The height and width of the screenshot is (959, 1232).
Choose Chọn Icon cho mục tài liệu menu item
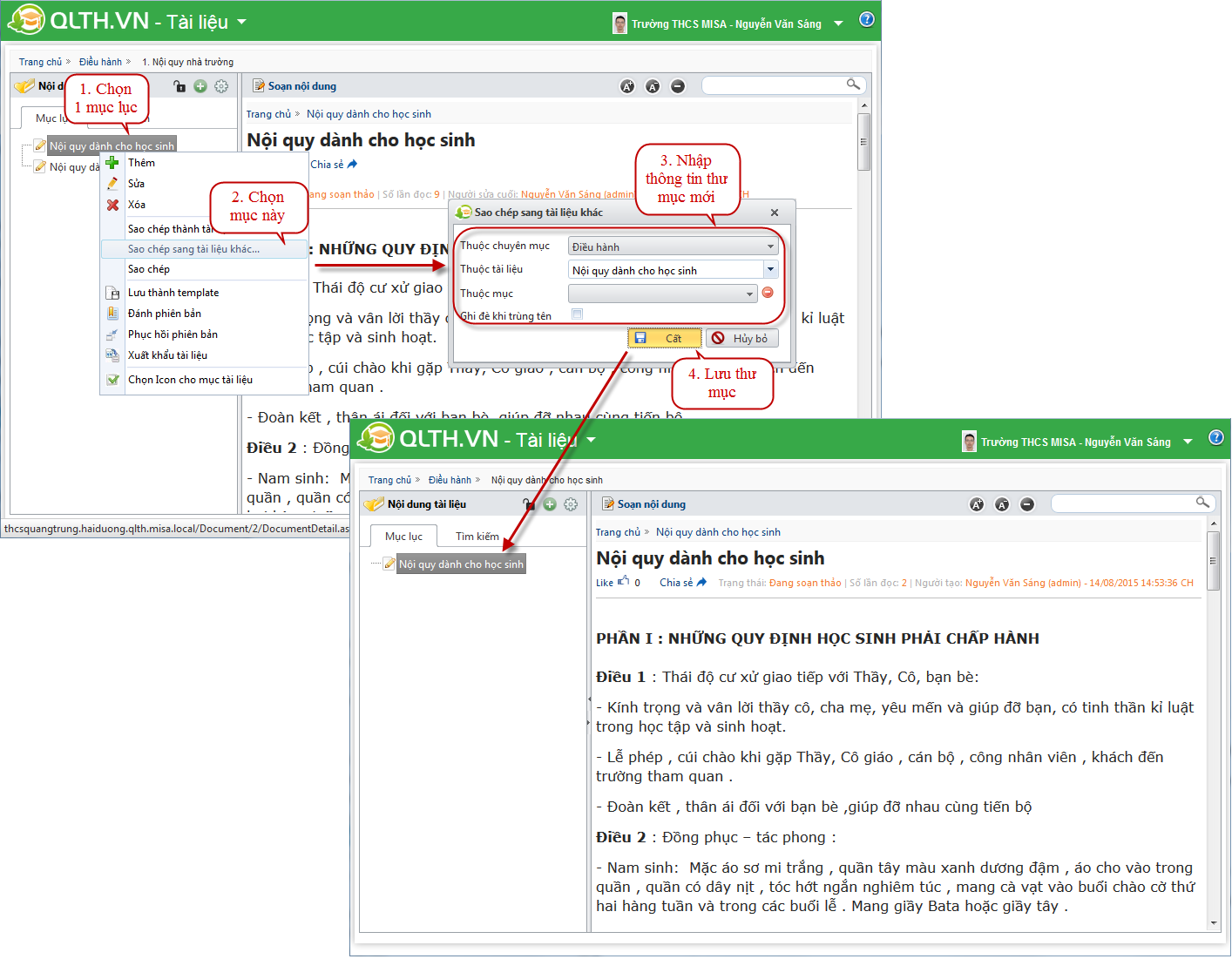coord(204,380)
